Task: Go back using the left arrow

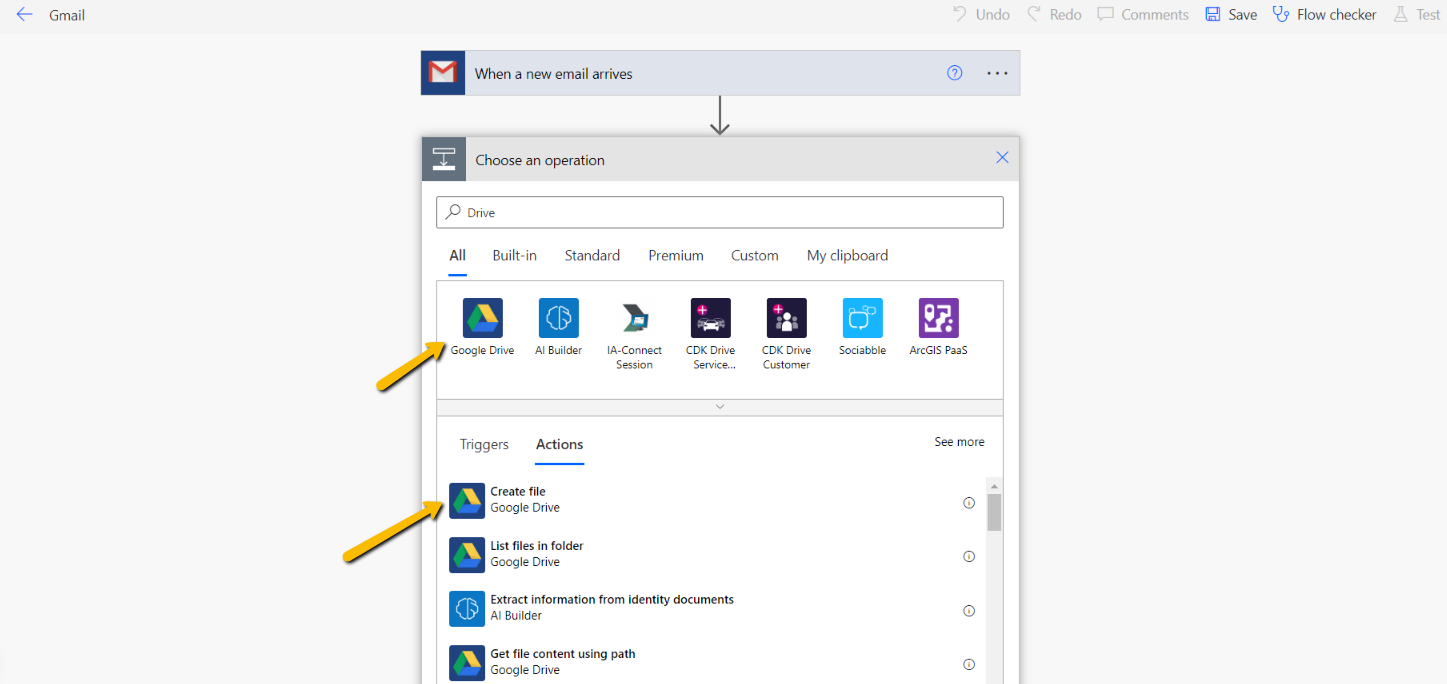Action: tap(24, 15)
